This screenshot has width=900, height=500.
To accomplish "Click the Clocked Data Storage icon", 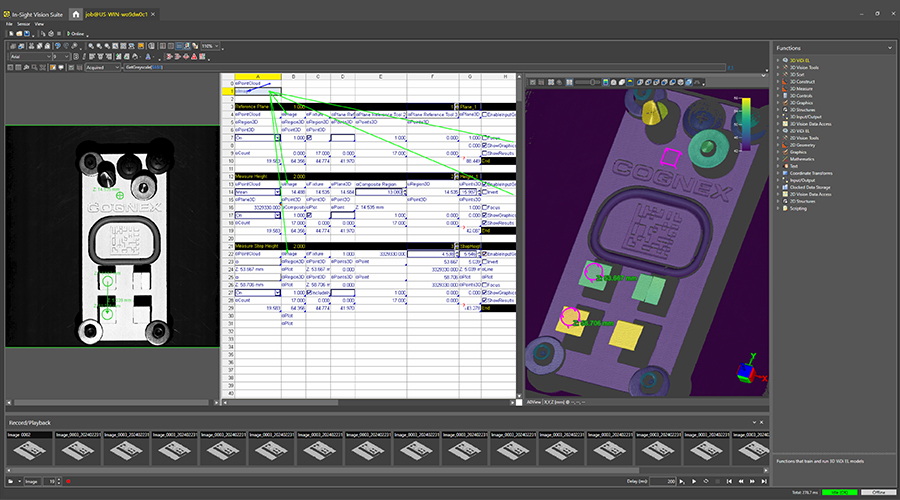I will [786, 187].
